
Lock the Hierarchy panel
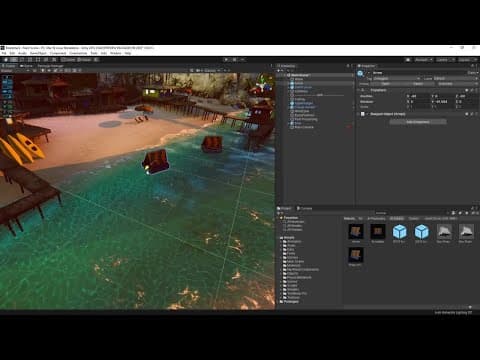348,66
